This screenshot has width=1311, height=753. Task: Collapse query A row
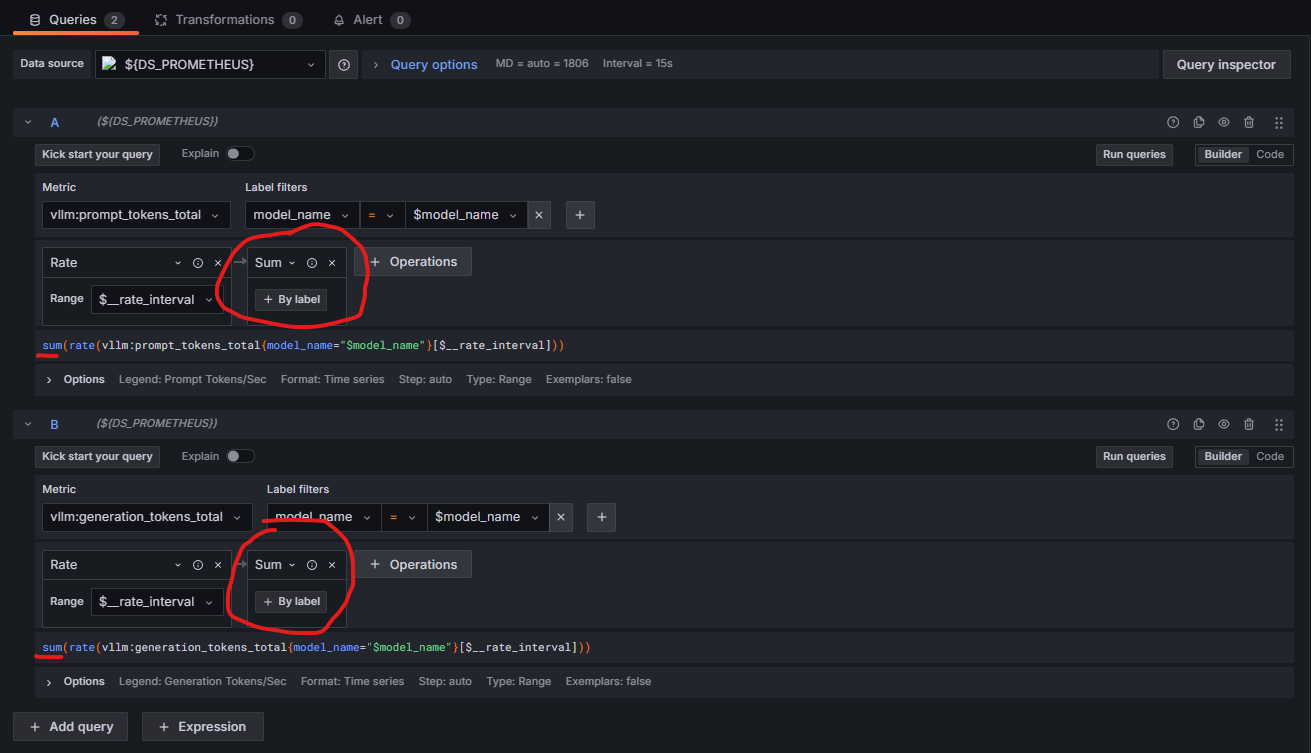point(28,122)
